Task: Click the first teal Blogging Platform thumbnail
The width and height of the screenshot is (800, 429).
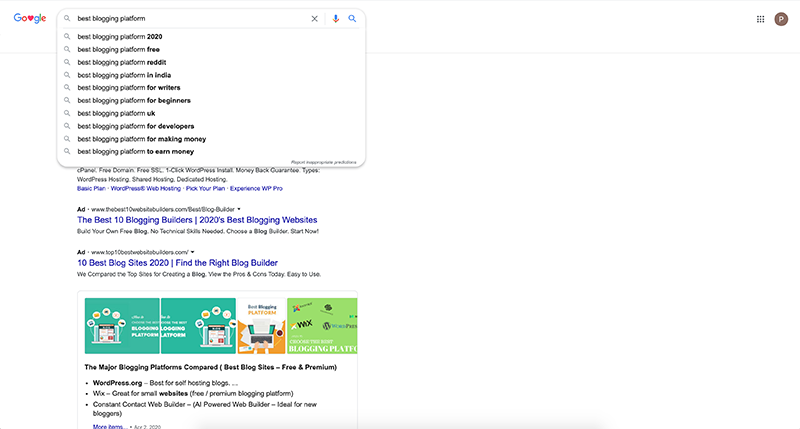Action: (x=122, y=326)
